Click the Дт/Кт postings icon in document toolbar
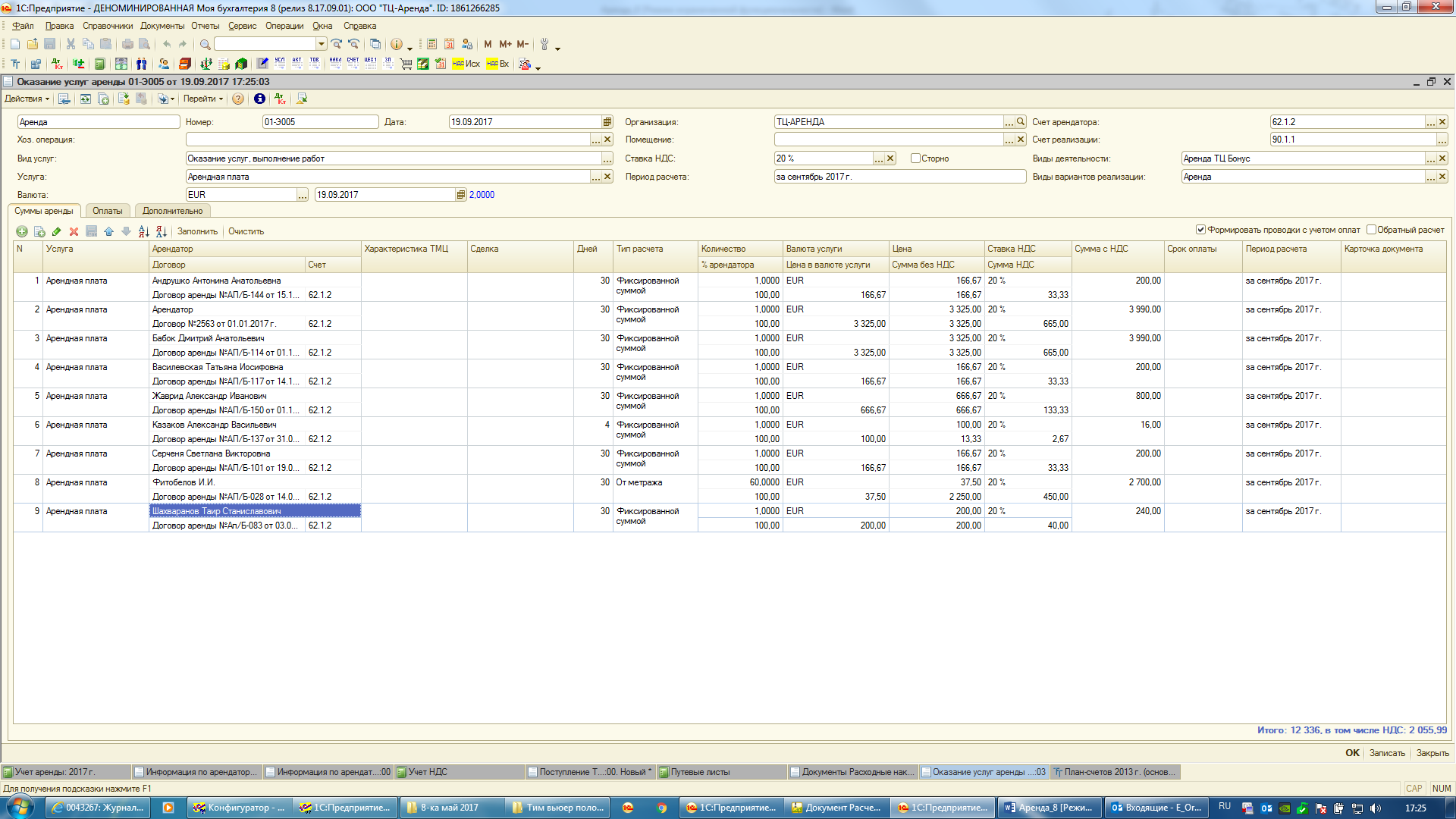The width and height of the screenshot is (1456, 819). pyautogui.click(x=281, y=99)
